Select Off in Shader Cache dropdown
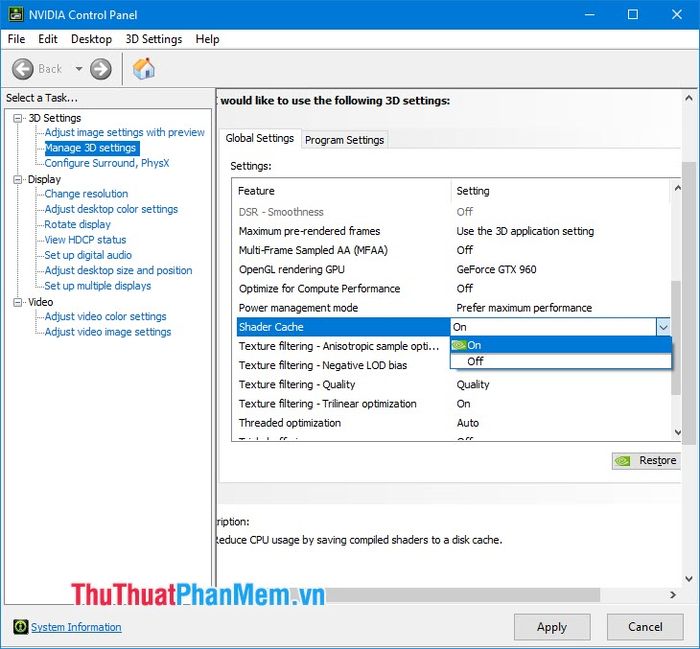700x649 pixels. coord(561,361)
